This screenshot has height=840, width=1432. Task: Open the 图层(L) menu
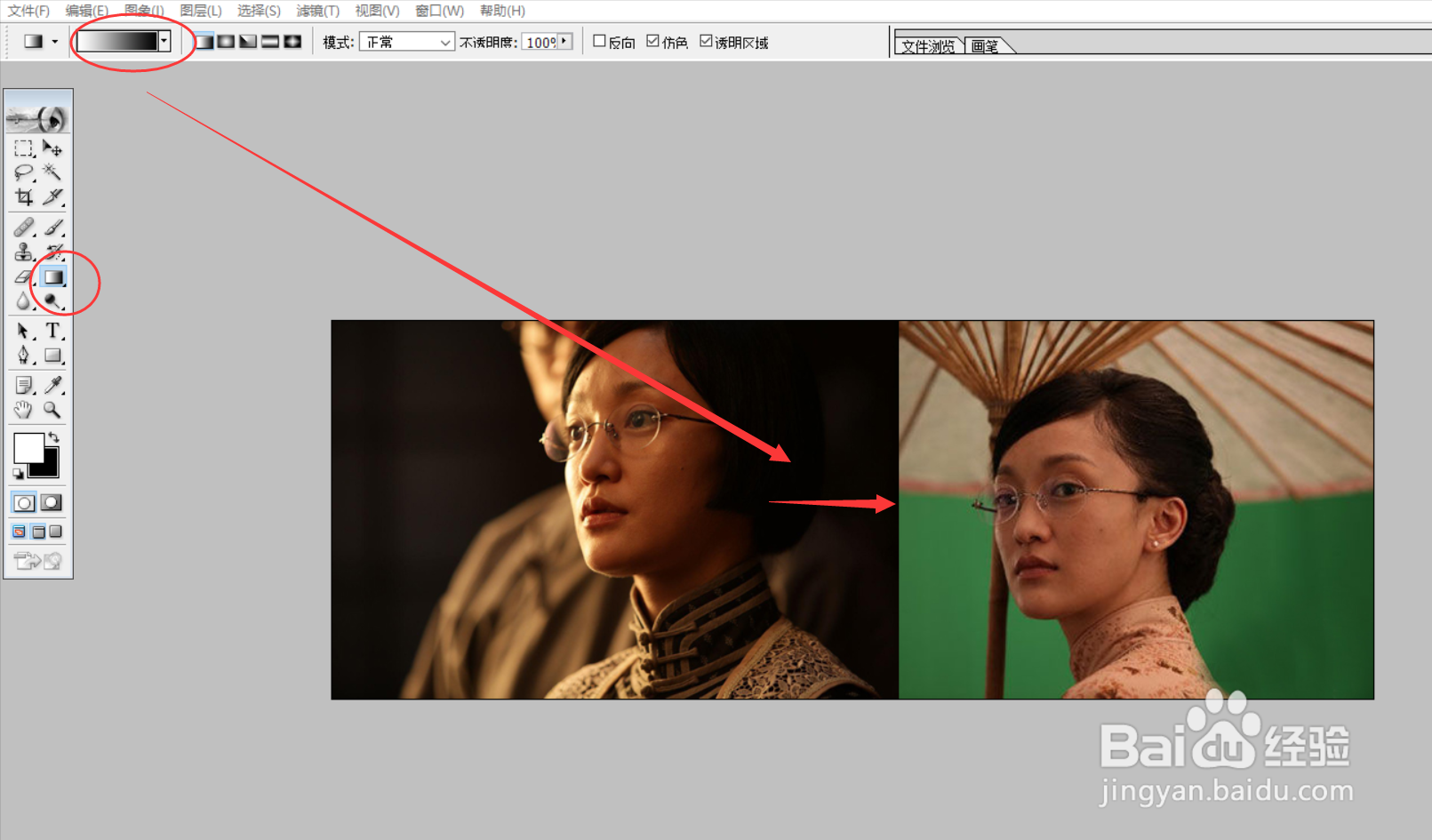(x=201, y=11)
